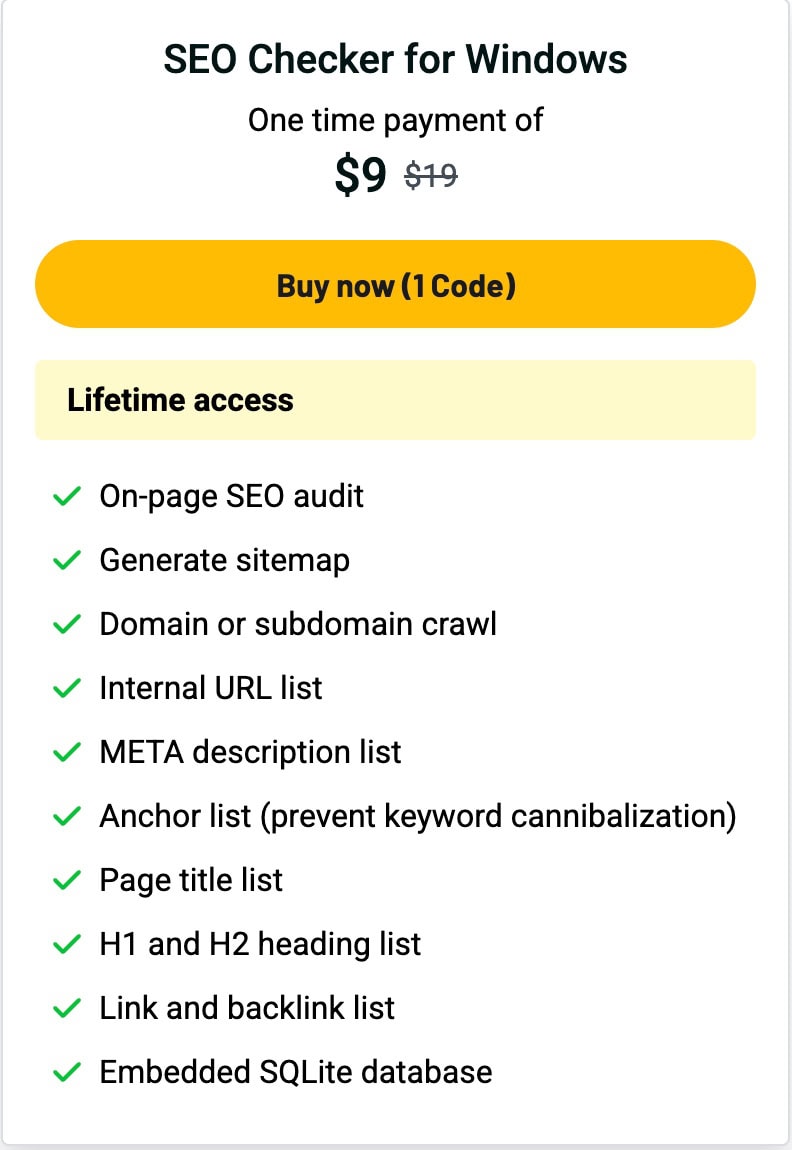Click the crossed-out $19 original price
The height and width of the screenshot is (1150, 792).
(x=431, y=176)
